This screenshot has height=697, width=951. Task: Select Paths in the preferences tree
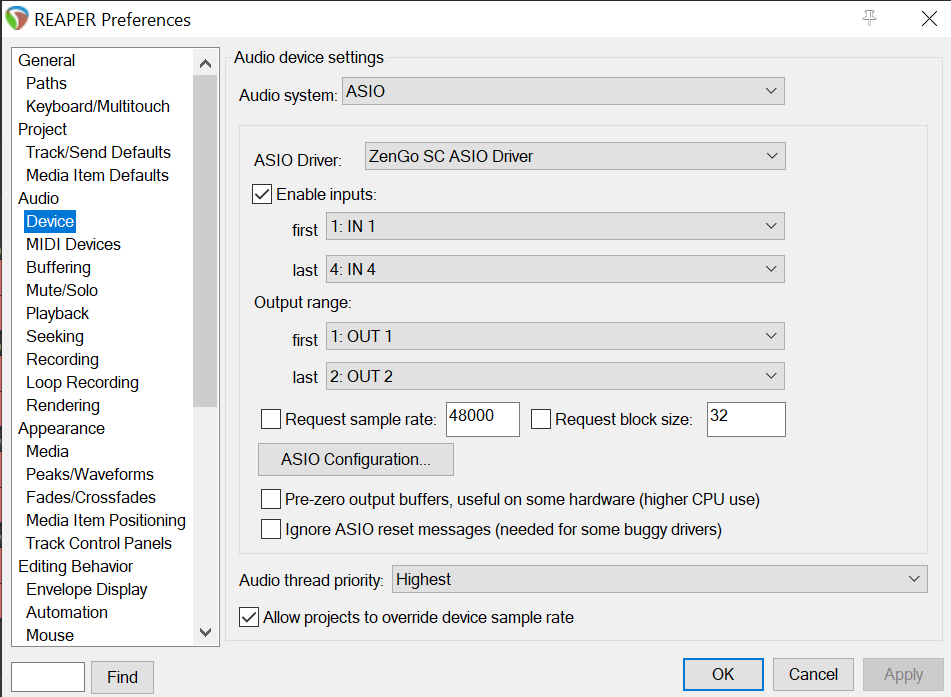click(46, 83)
